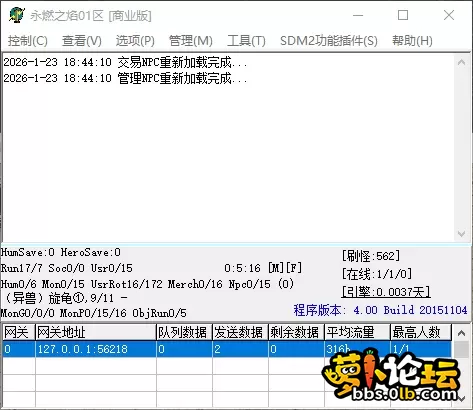This screenshot has height=410, width=473.
Task: Select gateway address 127.0.0.1:56218 cell
Action: click(x=96, y=349)
